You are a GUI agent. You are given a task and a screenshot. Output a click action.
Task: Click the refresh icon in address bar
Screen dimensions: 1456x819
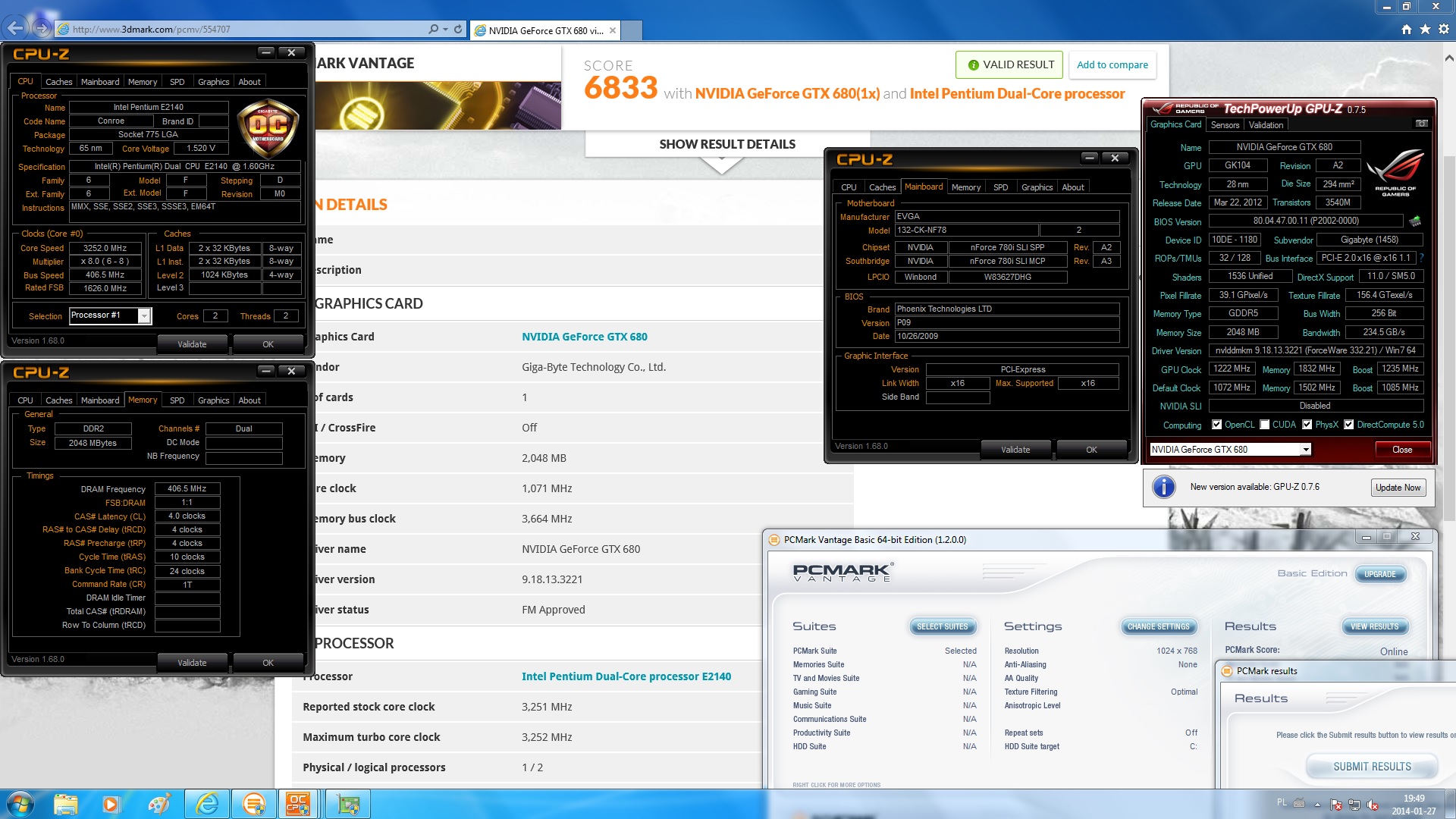[x=458, y=29]
